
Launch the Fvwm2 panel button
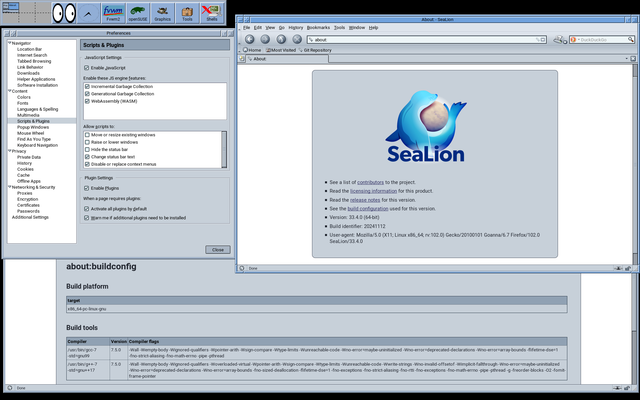(113, 13)
